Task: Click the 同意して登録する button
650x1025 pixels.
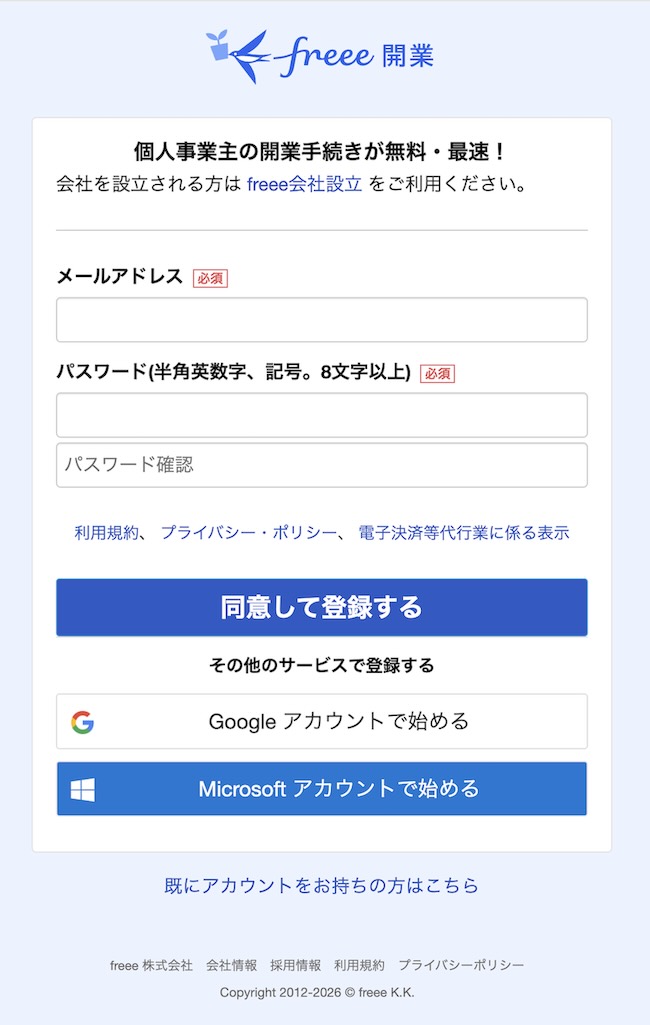Action: [x=322, y=607]
